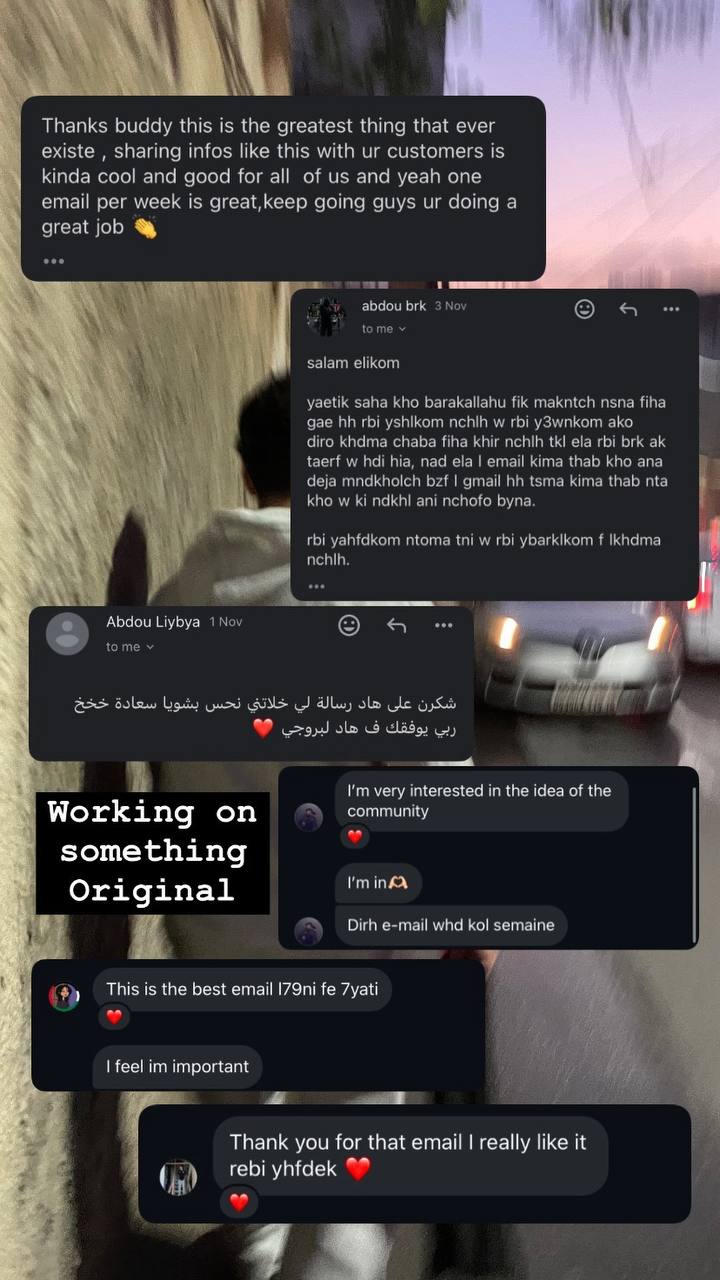
Task: Select the "Dirh e-mail whd kol semaine" message
Action: 451,925
